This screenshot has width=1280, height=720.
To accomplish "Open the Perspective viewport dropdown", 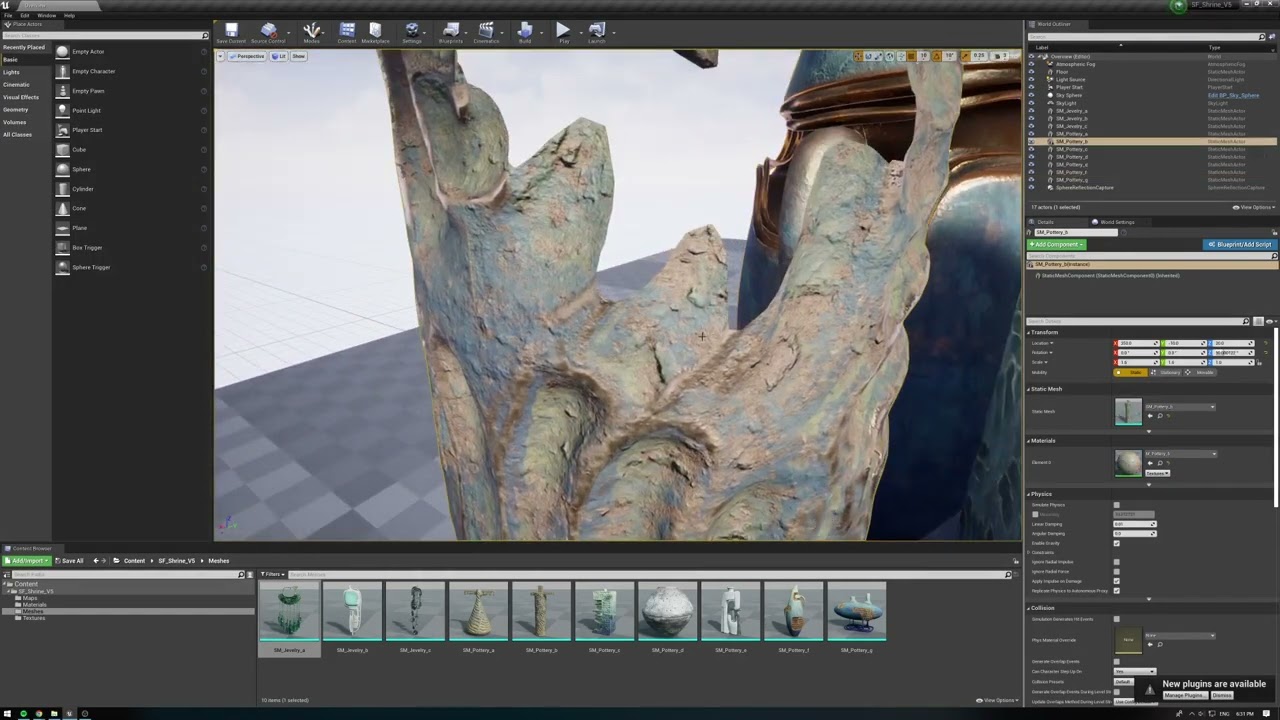I will pos(247,56).
